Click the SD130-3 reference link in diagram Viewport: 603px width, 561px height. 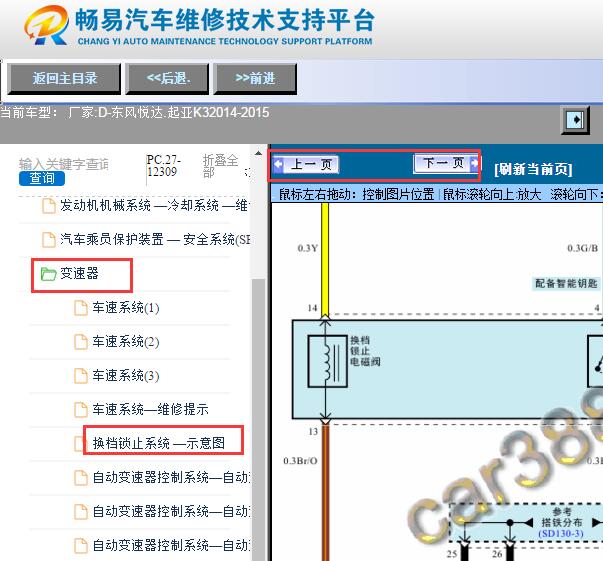tap(561, 534)
